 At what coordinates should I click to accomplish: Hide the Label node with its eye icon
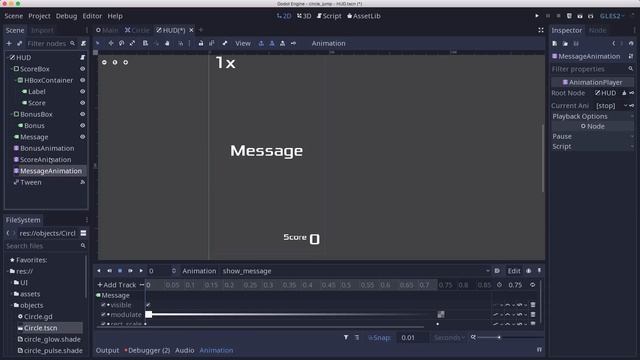coord(82,91)
